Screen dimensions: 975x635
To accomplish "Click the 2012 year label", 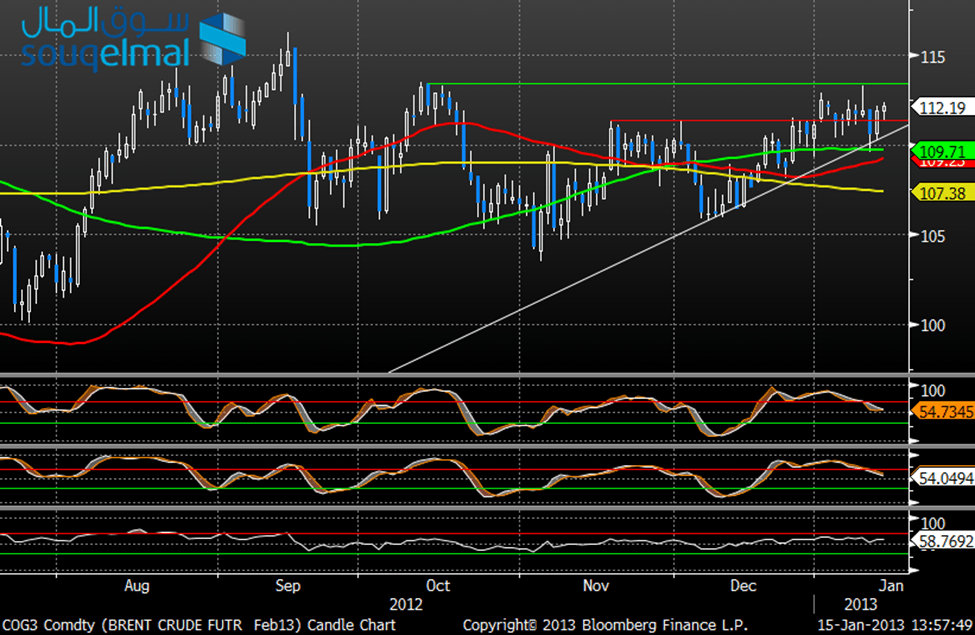I will pos(405,604).
